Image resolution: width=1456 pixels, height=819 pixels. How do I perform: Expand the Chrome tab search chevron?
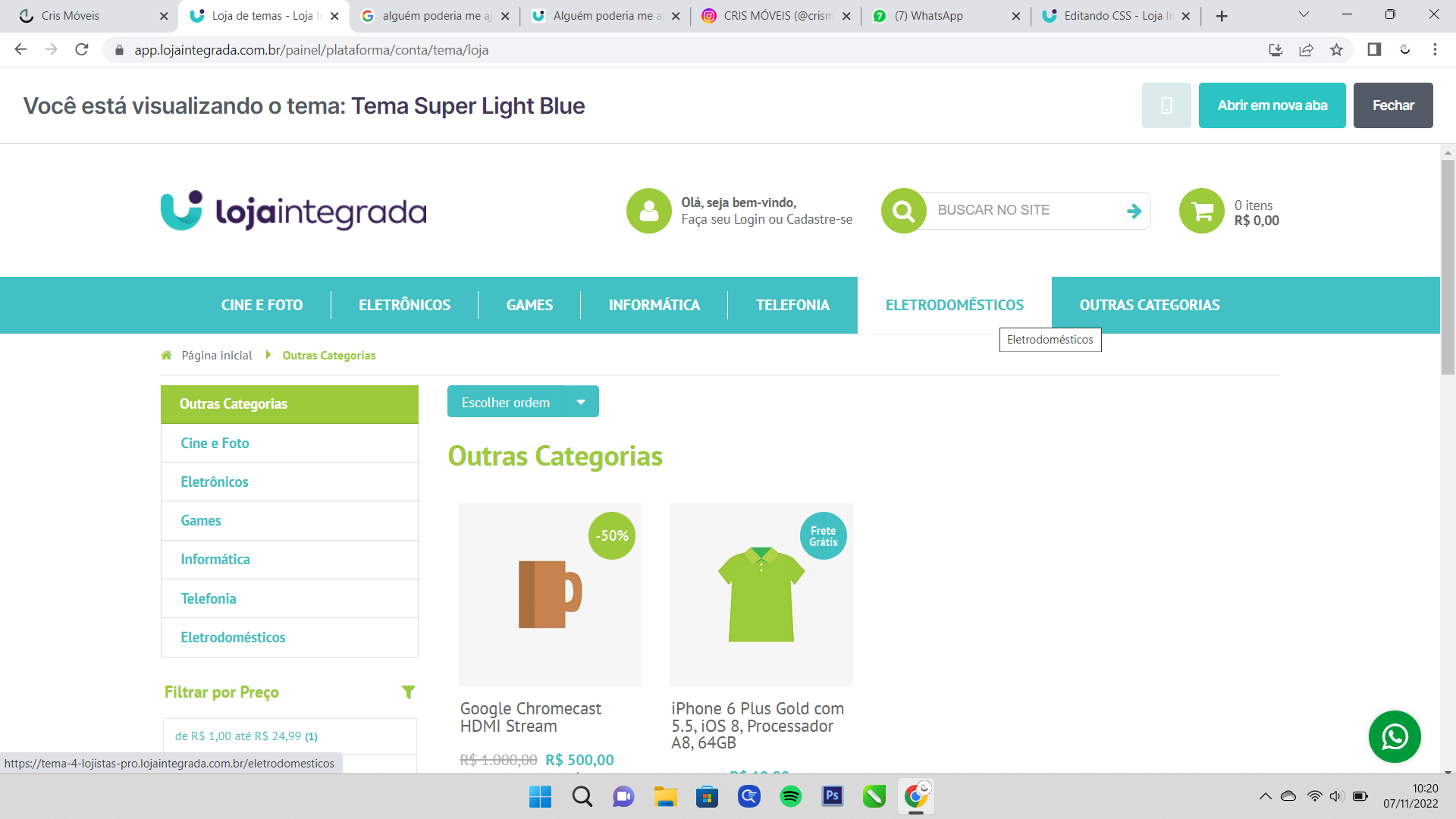(1304, 15)
